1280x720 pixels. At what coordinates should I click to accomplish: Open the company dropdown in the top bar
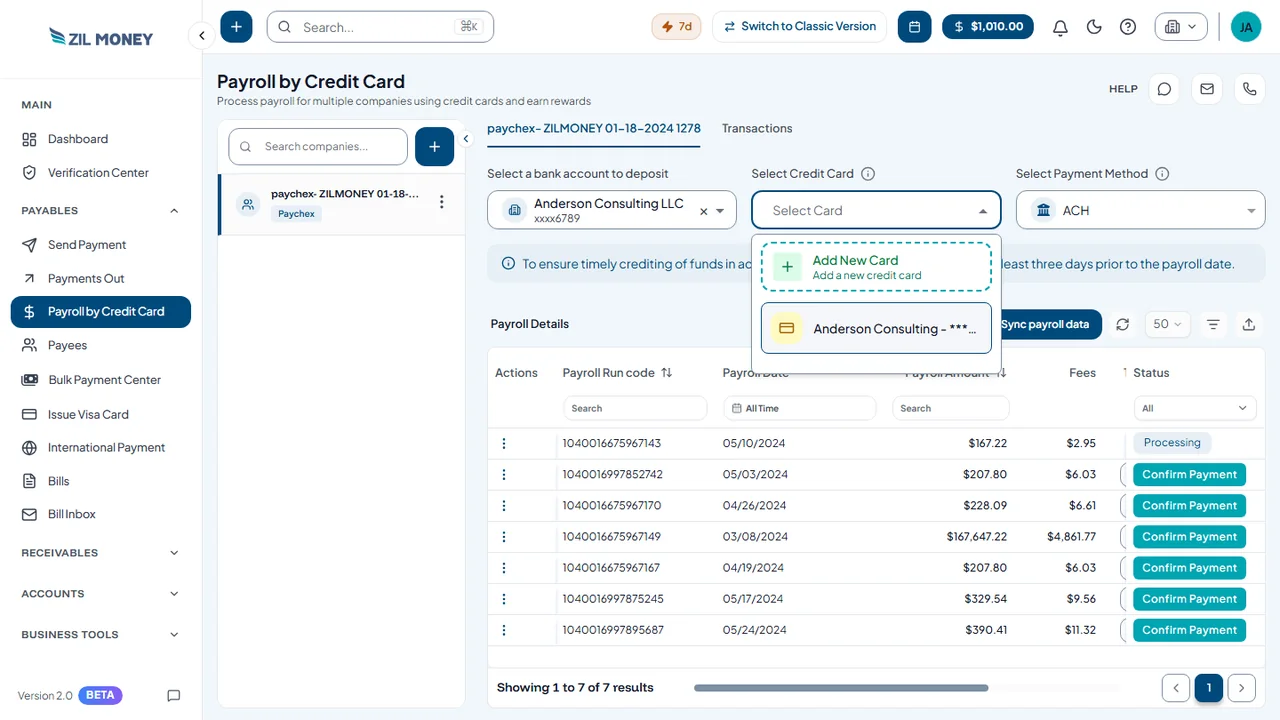1181,27
